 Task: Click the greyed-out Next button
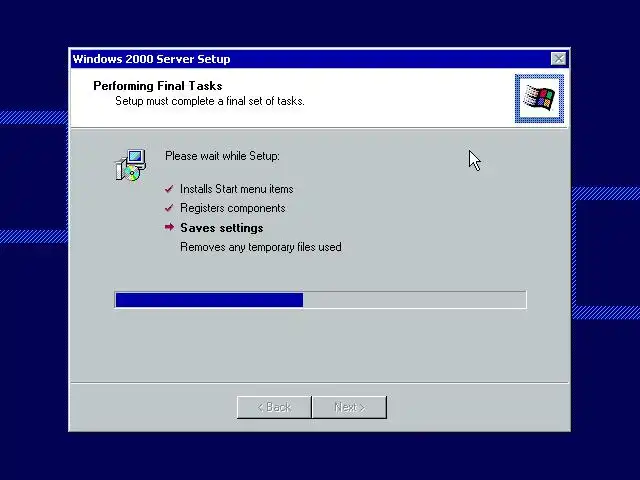click(x=349, y=407)
